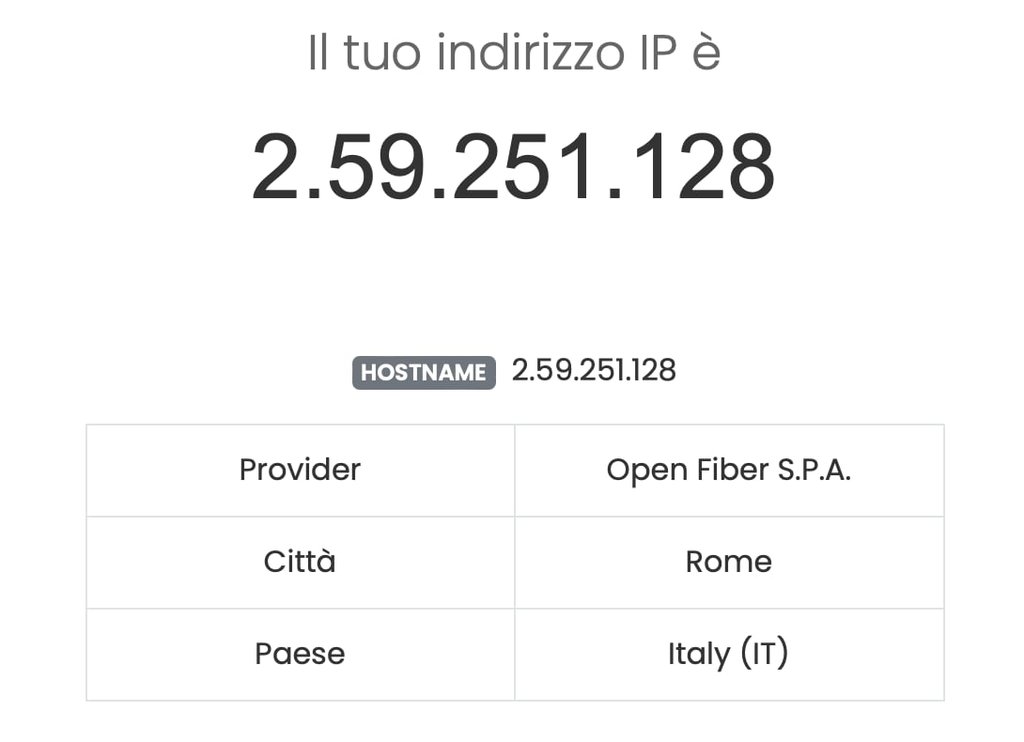Screen dimensions: 1024x742
Task: Click the leading '2' of large IP
Action: coord(275,167)
